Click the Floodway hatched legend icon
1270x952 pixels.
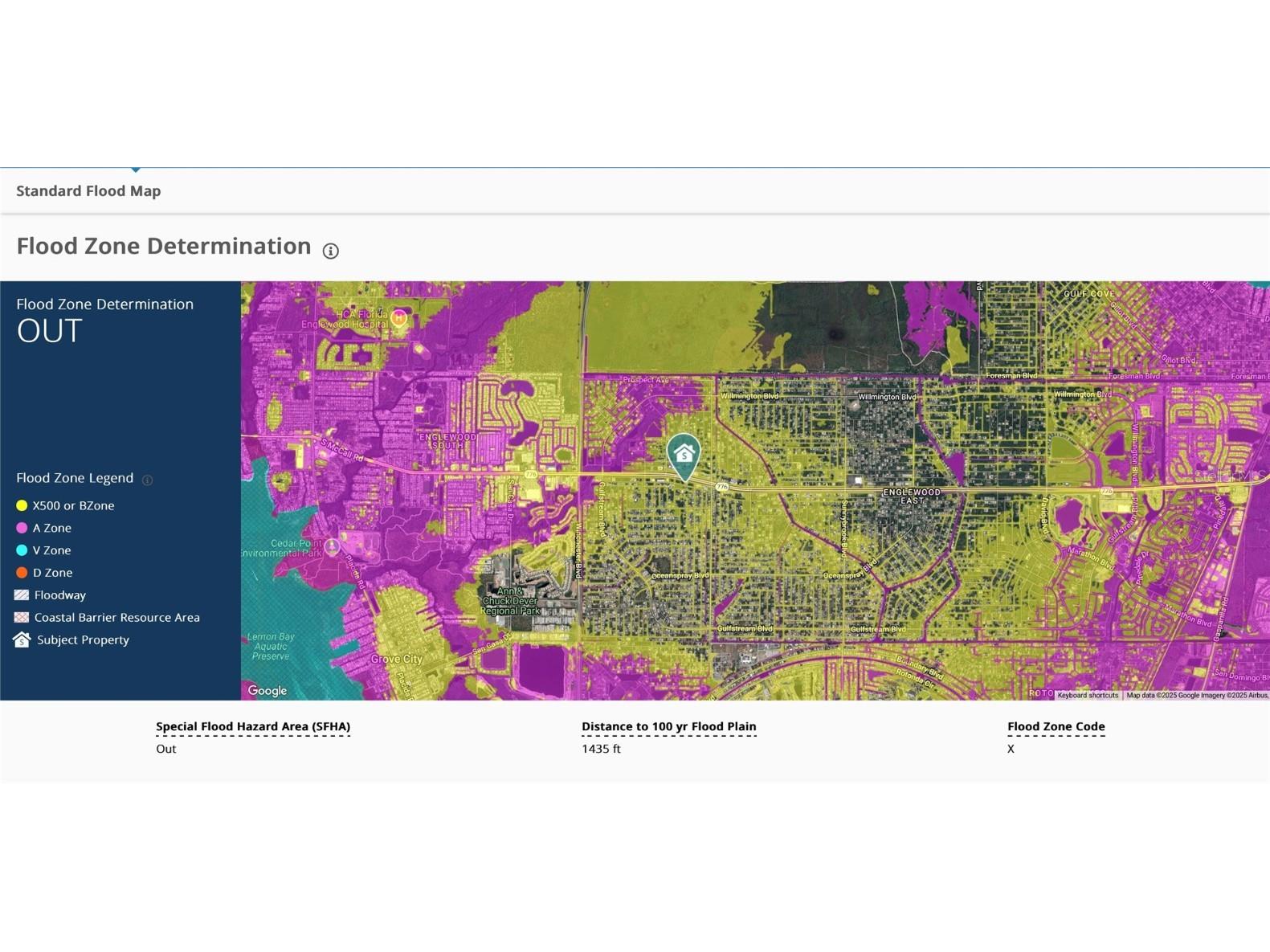tap(22, 595)
